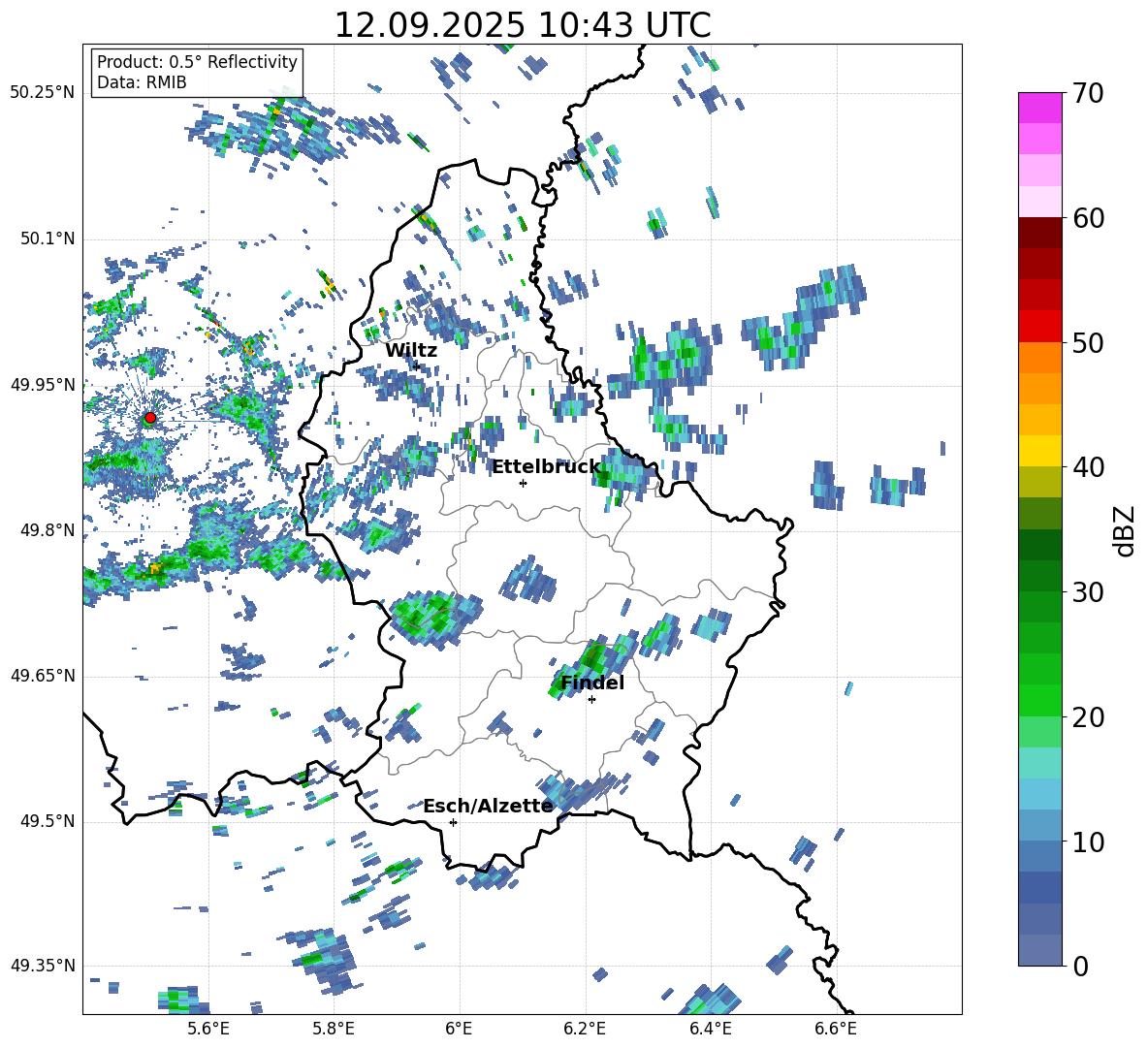Click the dBZ colorbar axis label

click(x=1125, y=531)
